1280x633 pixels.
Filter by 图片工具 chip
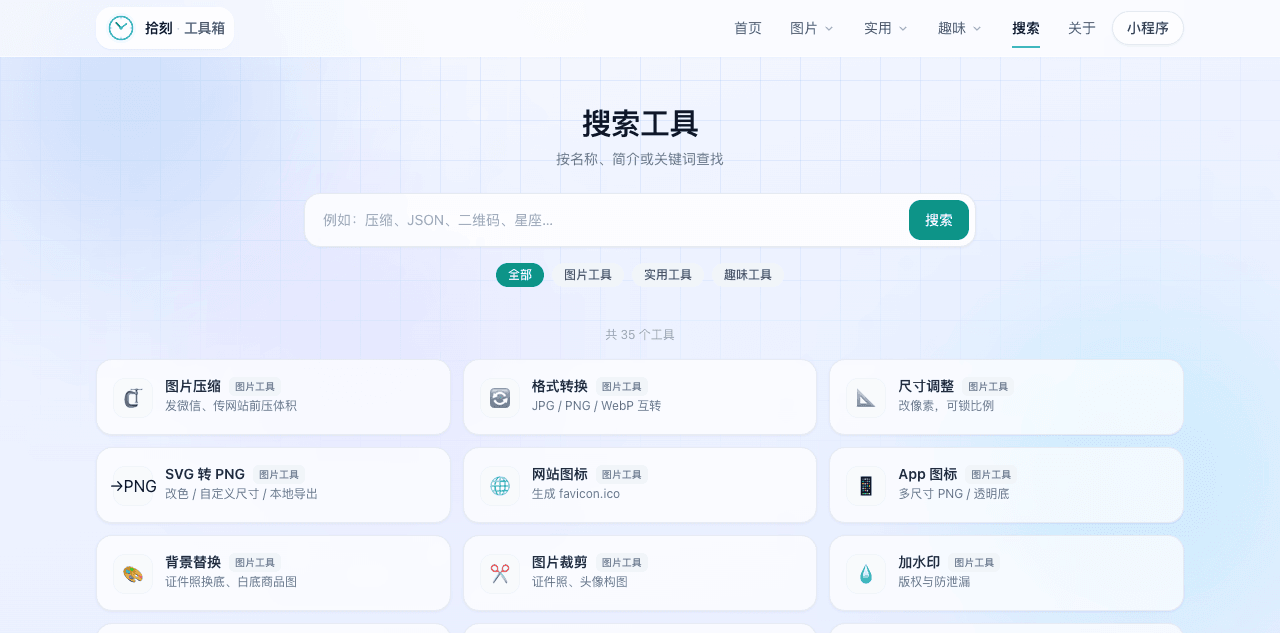588,275
